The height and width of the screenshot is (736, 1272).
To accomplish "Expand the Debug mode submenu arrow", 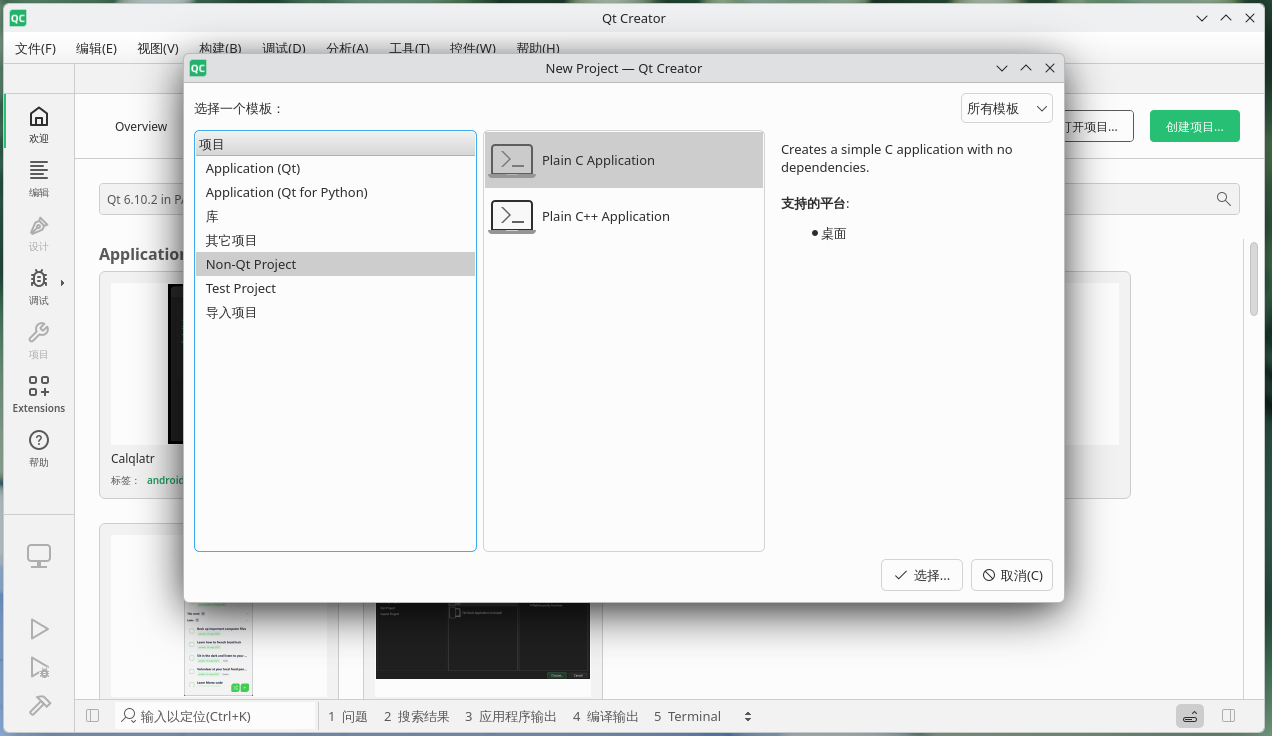I will coord(63,283).
